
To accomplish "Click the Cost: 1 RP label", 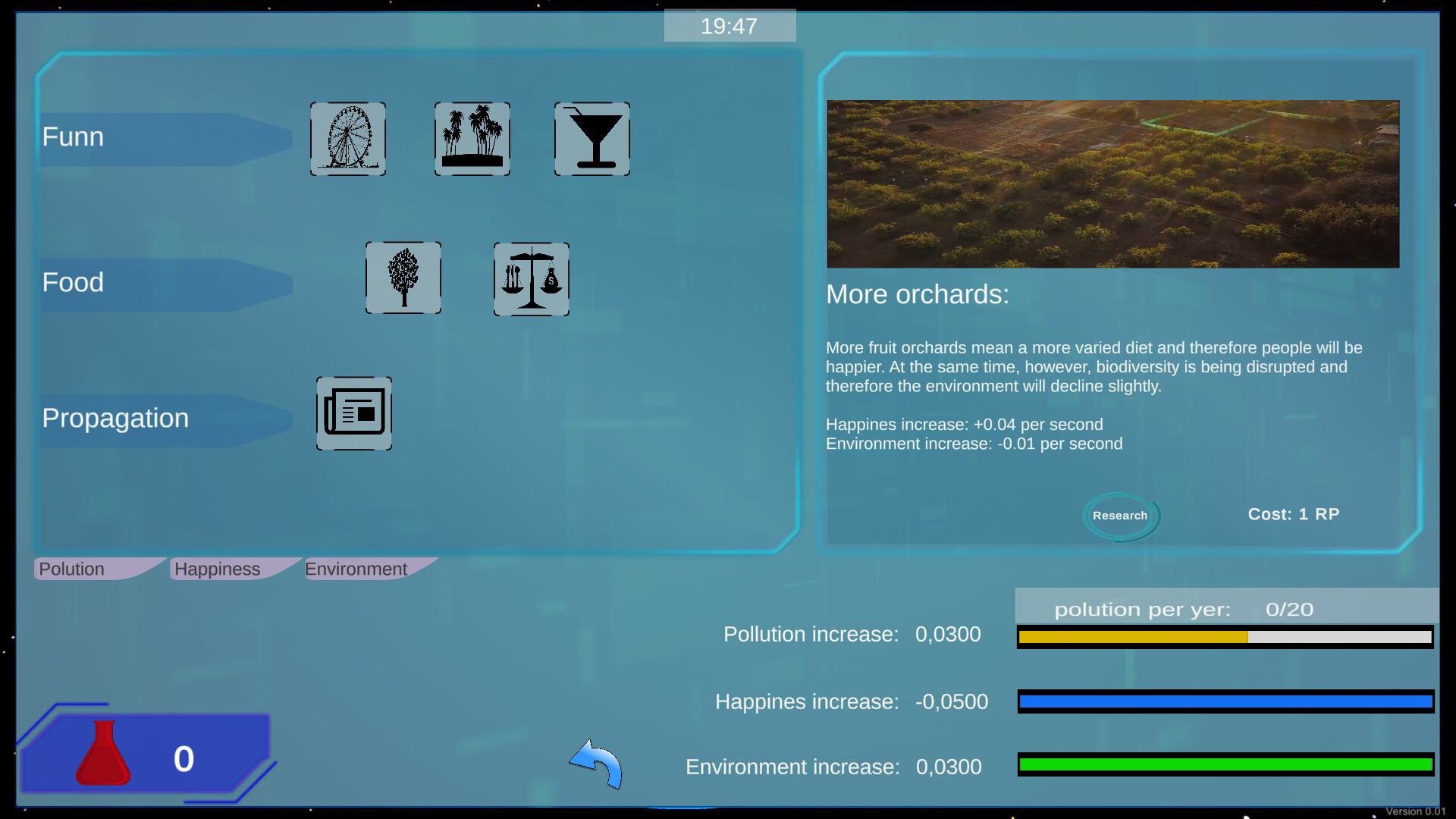I will (1294, 514).
